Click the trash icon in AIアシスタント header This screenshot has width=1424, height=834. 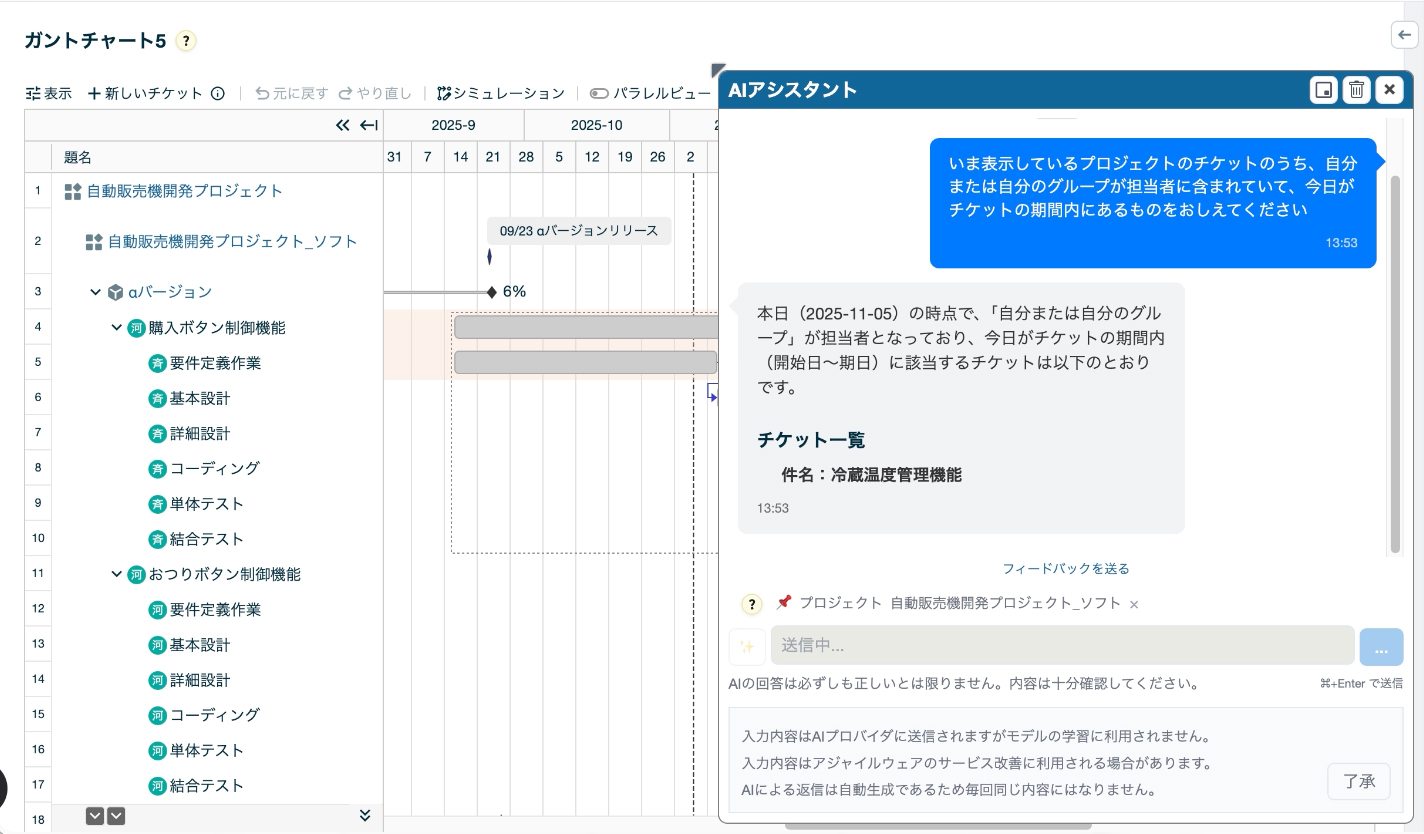coord(1356,90)
